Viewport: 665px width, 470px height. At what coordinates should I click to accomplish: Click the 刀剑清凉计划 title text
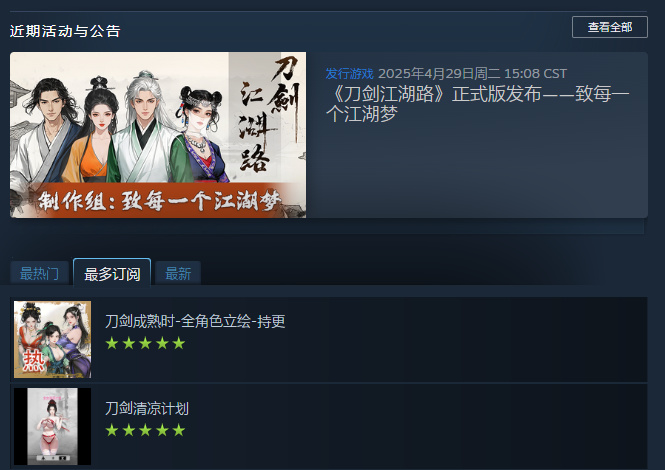tap(147, 408)
